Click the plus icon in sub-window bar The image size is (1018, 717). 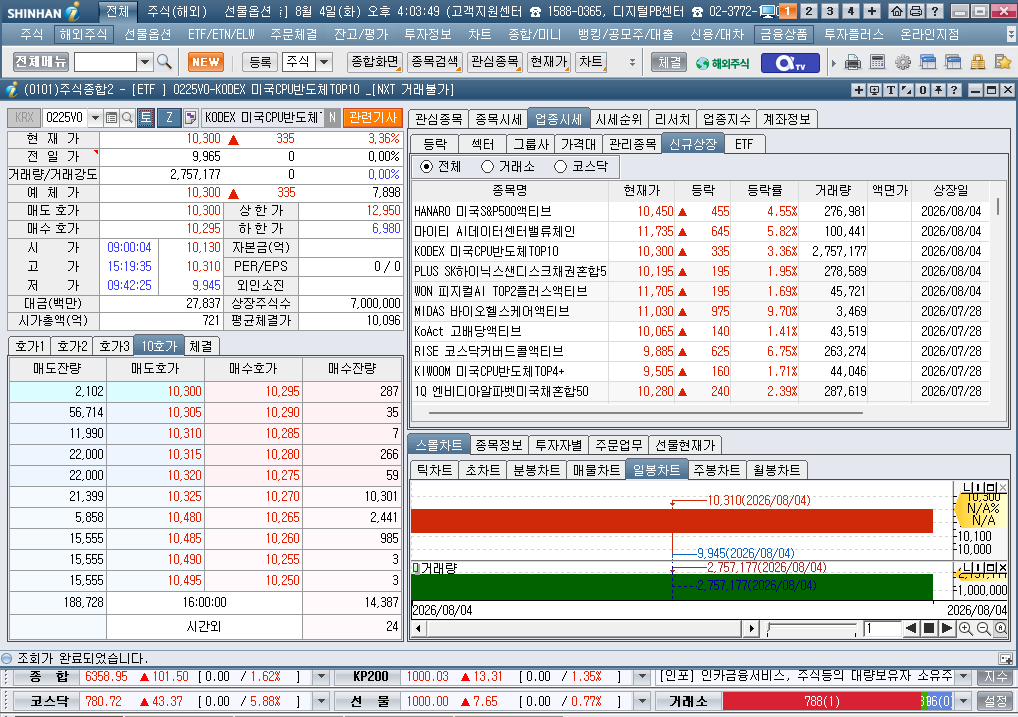tap(859, 90)
